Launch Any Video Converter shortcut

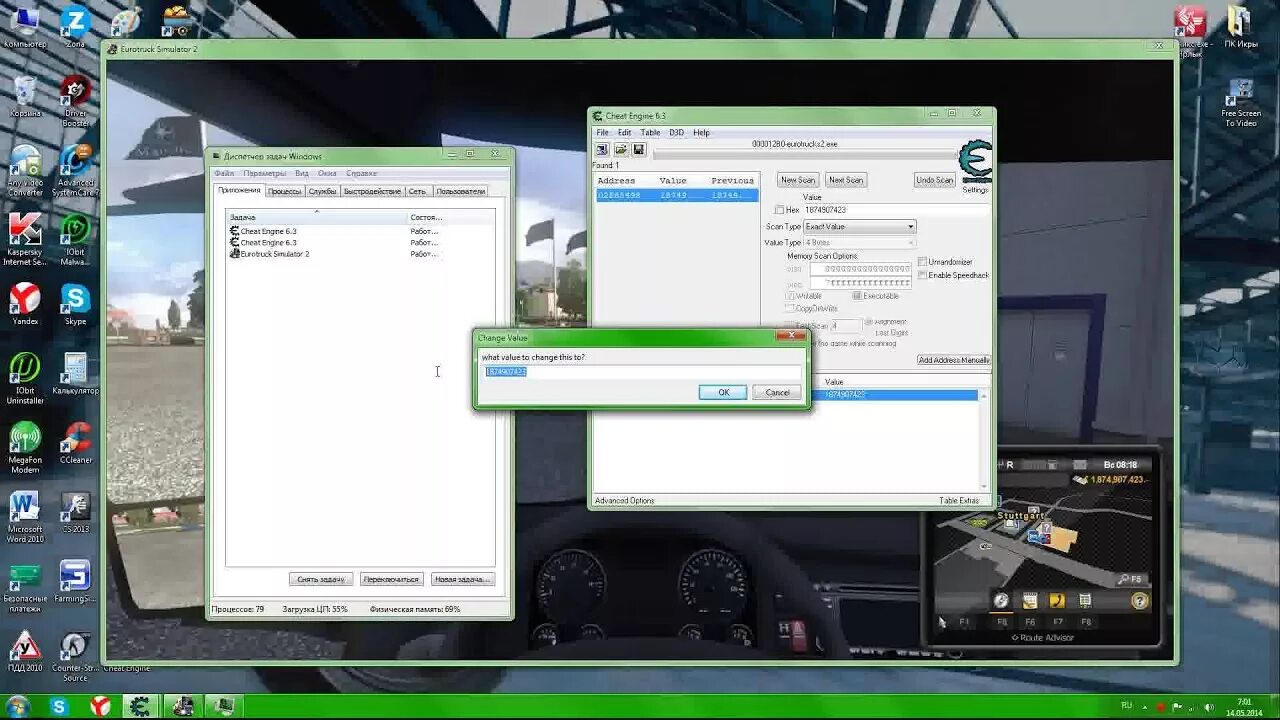pyautogui.click(x=25, y=170)
